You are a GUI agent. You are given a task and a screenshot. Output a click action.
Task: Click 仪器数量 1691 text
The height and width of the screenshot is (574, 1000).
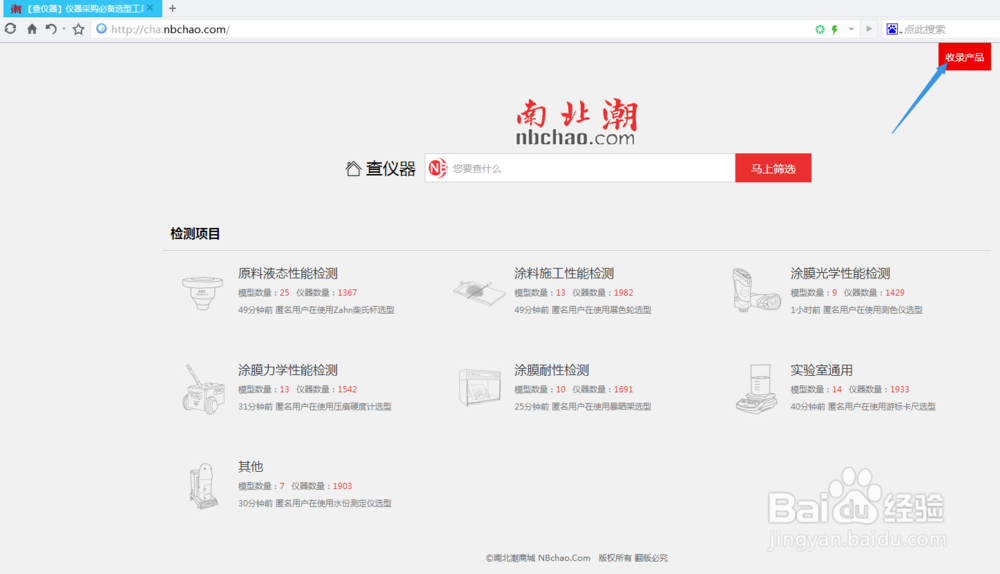(x=602, y=390)
